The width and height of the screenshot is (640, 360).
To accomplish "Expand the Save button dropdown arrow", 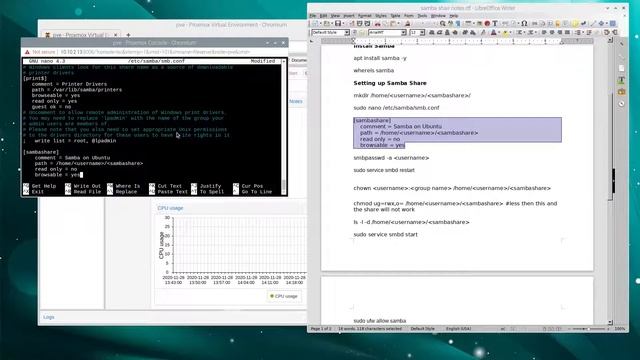I will click(x=343, y=23).
